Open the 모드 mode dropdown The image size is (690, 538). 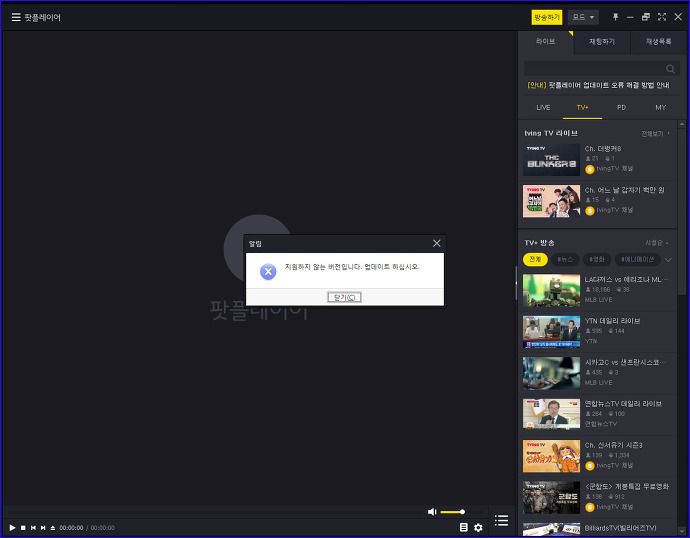coord(583,17)
